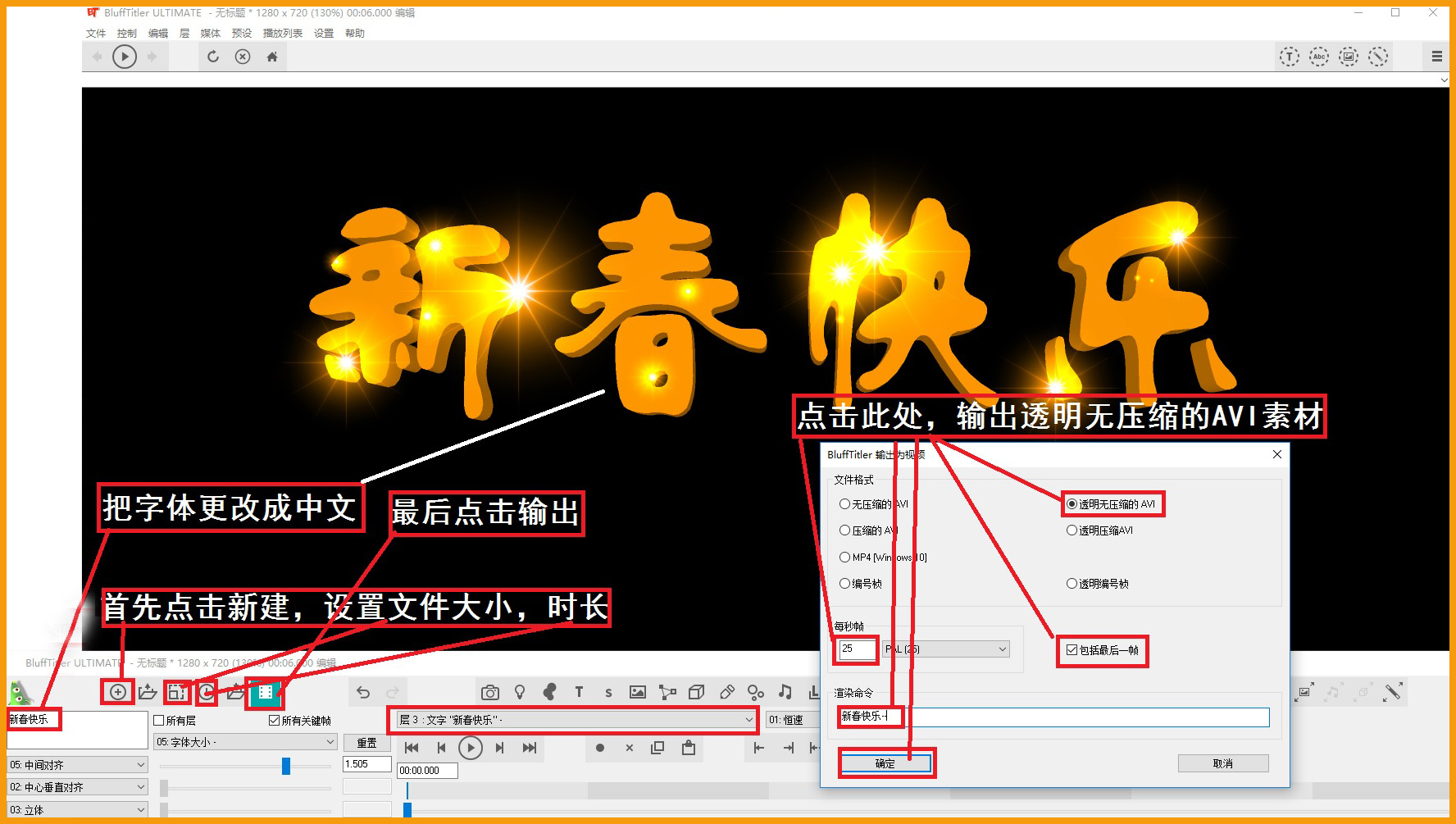Add a picture layer icon
This screenshot has height=824, width=1456.
(x=638, y=692)
